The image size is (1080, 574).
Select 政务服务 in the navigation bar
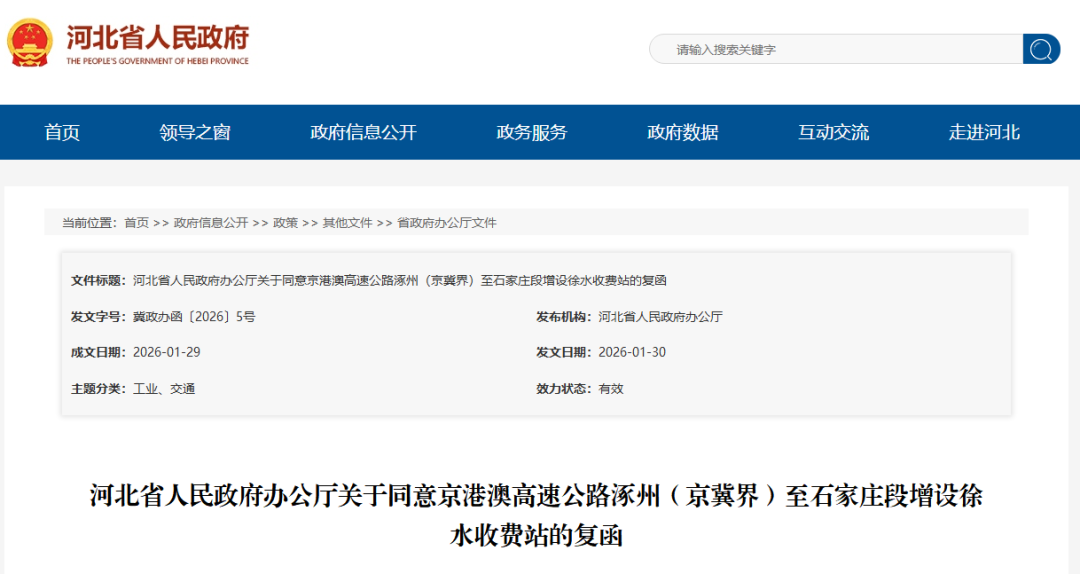coord(532,132)
